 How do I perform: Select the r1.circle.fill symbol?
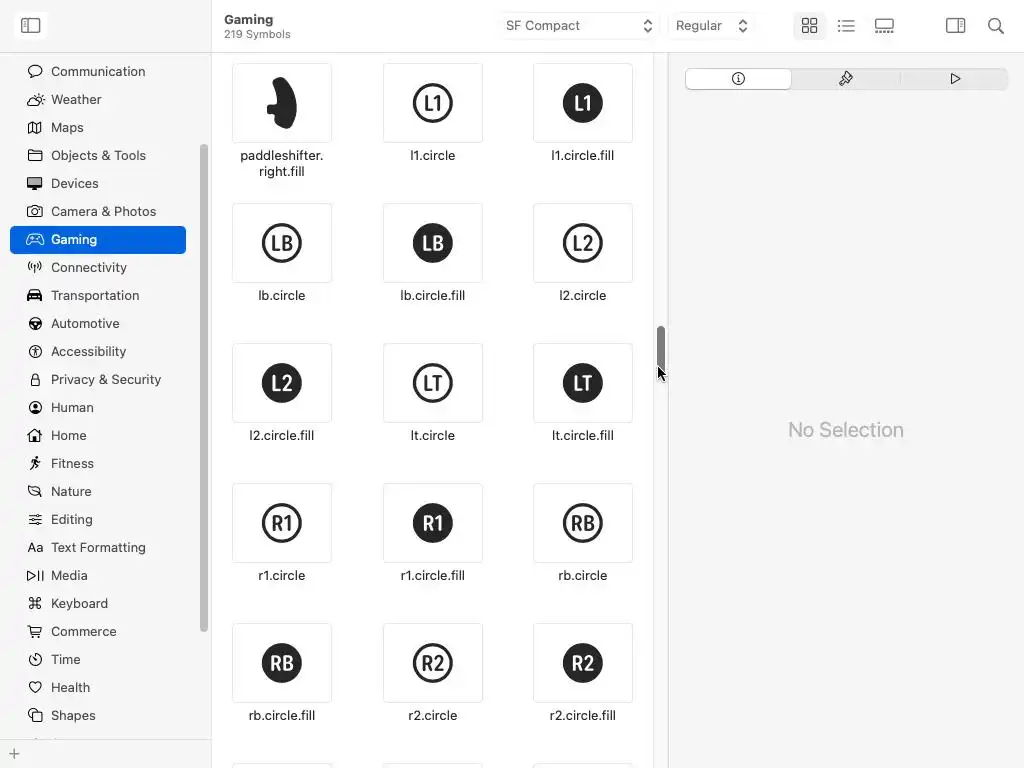click(432, 523)
